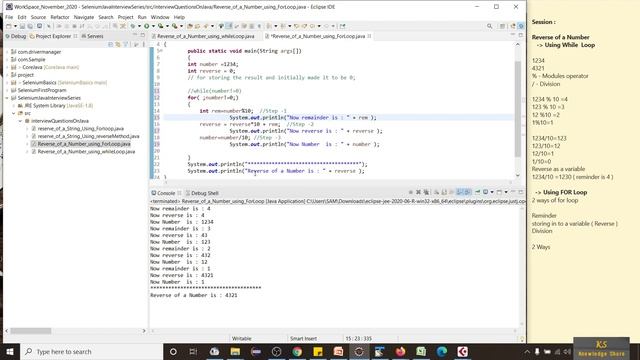The width and height of the screenshot is (640, 360).
Task: Open the New file dropdown arrow
Action: coord(15,26)
